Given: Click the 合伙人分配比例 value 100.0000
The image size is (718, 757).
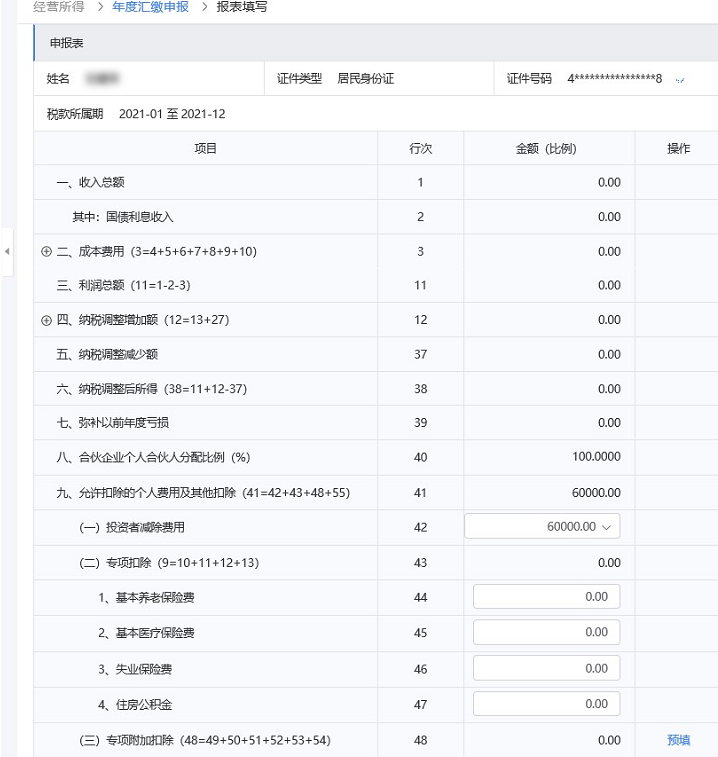Looking at the screenshot, I should point(596,457).
